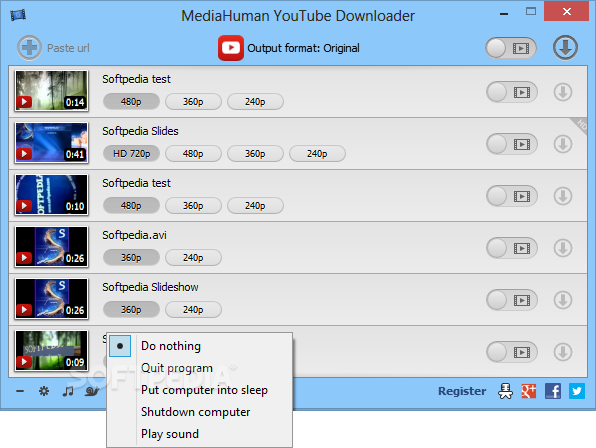The height and width of the screenshot is (448, 596).
Task: Click the Softpedia Slides title text
Action: pos(140,131)
